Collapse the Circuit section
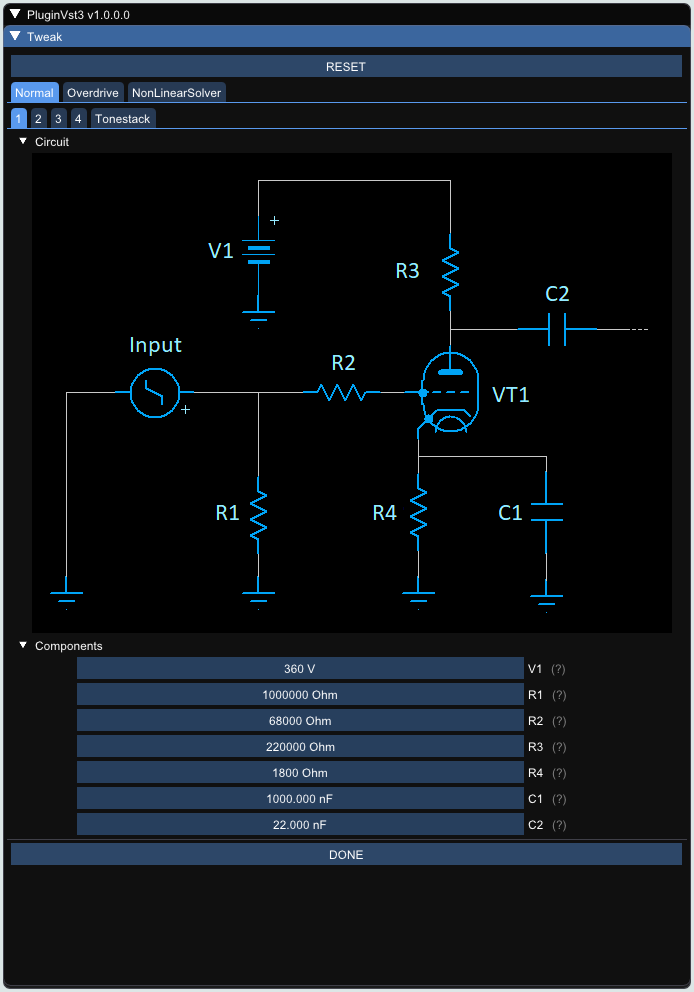Viewport: 694px width, 992px height. point(23,142)
